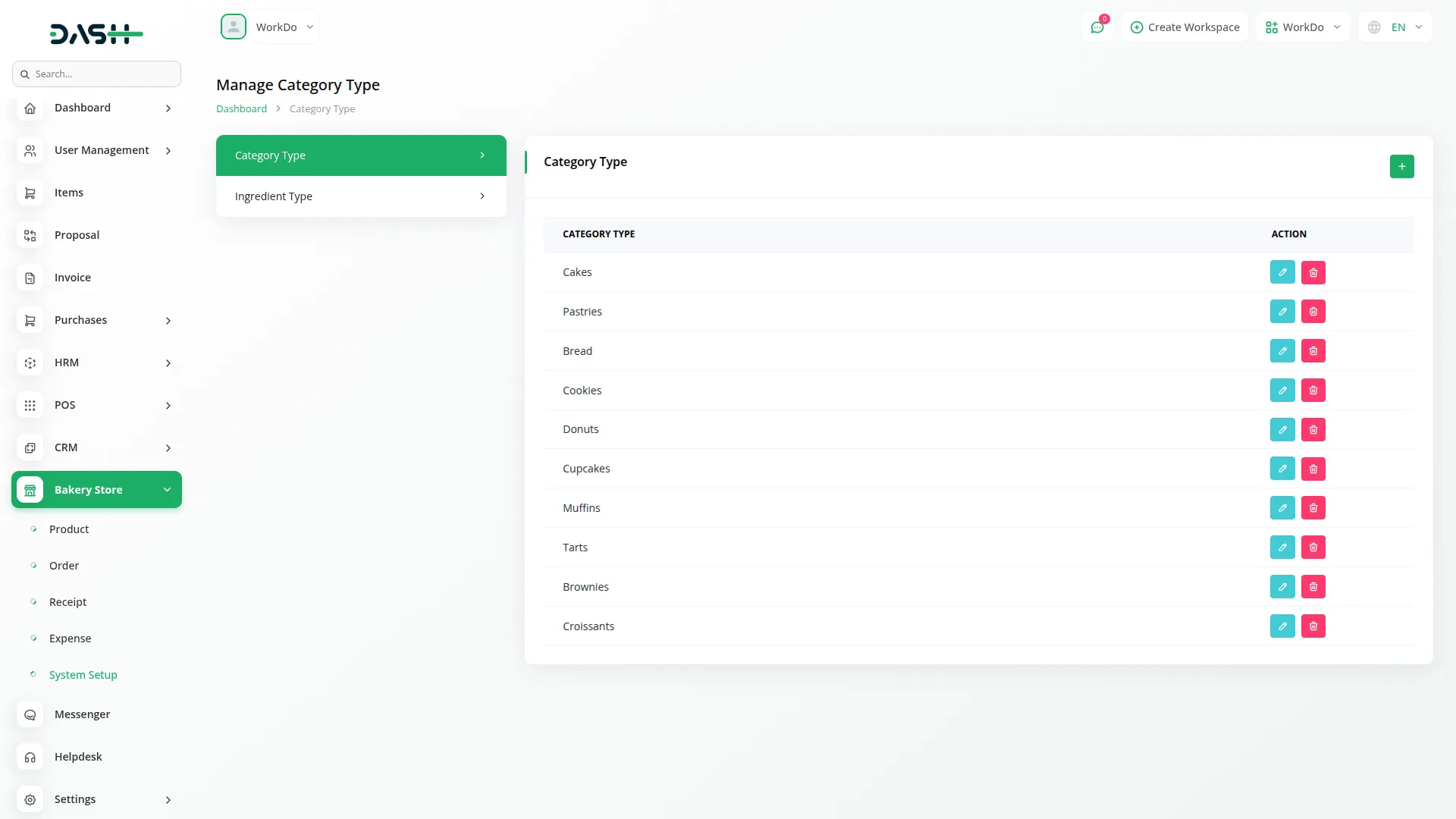The image size is (1456, 819).
Task: Click trash icon for Croissants row
Action: [1313, 626]
